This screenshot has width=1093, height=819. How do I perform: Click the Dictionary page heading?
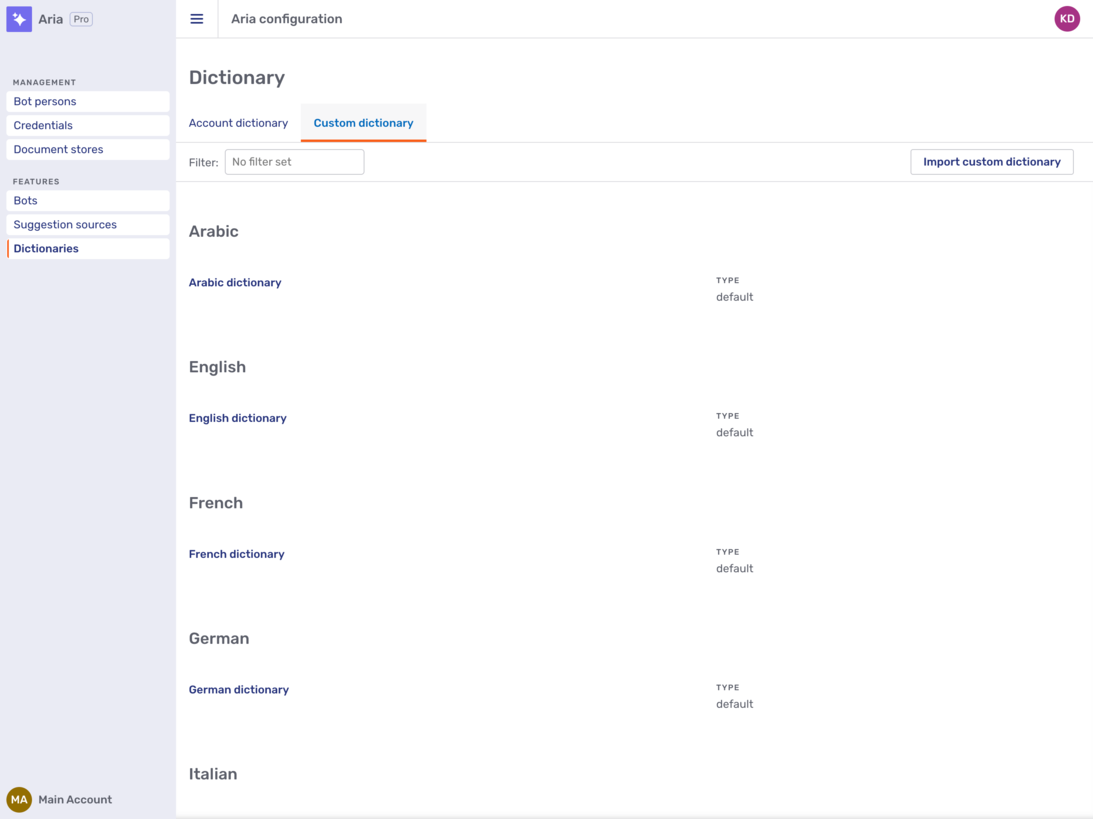pyautogui.click(x=237, y=77)
